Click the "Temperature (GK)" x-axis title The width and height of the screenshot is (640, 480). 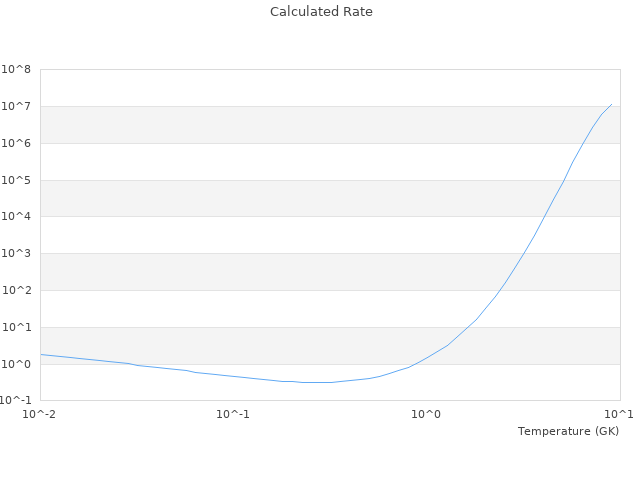(568, 431)
